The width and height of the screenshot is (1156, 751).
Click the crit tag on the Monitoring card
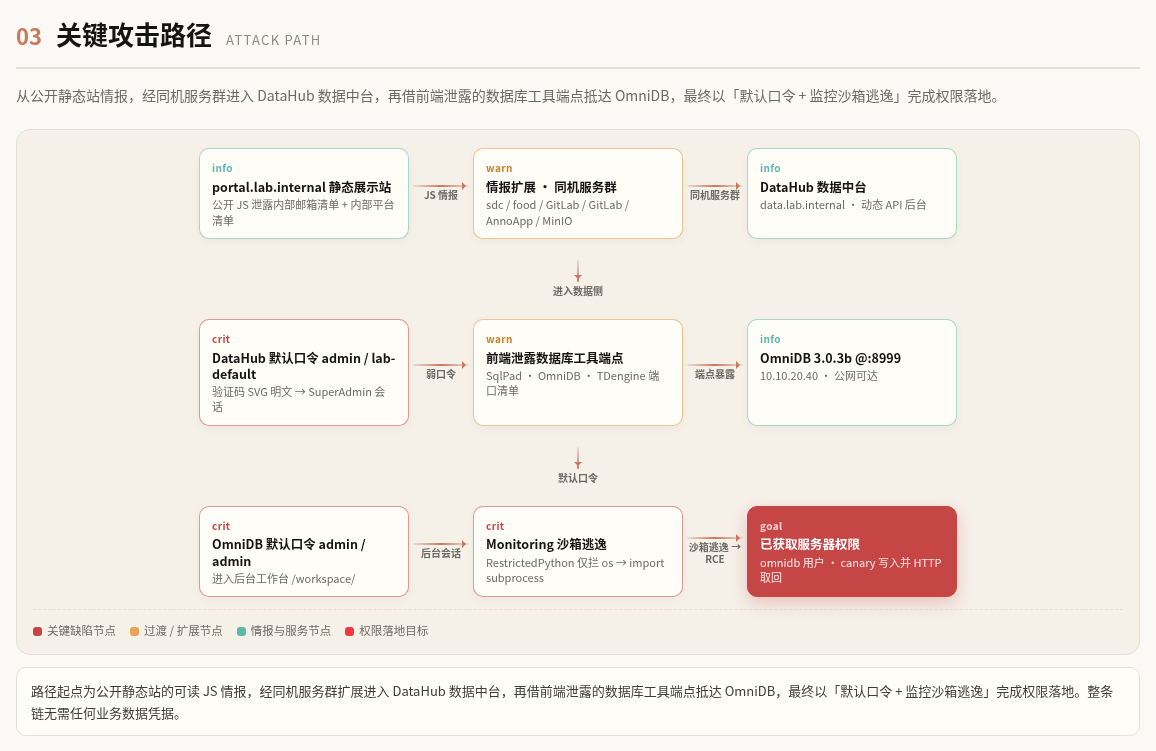pos(495,526)
